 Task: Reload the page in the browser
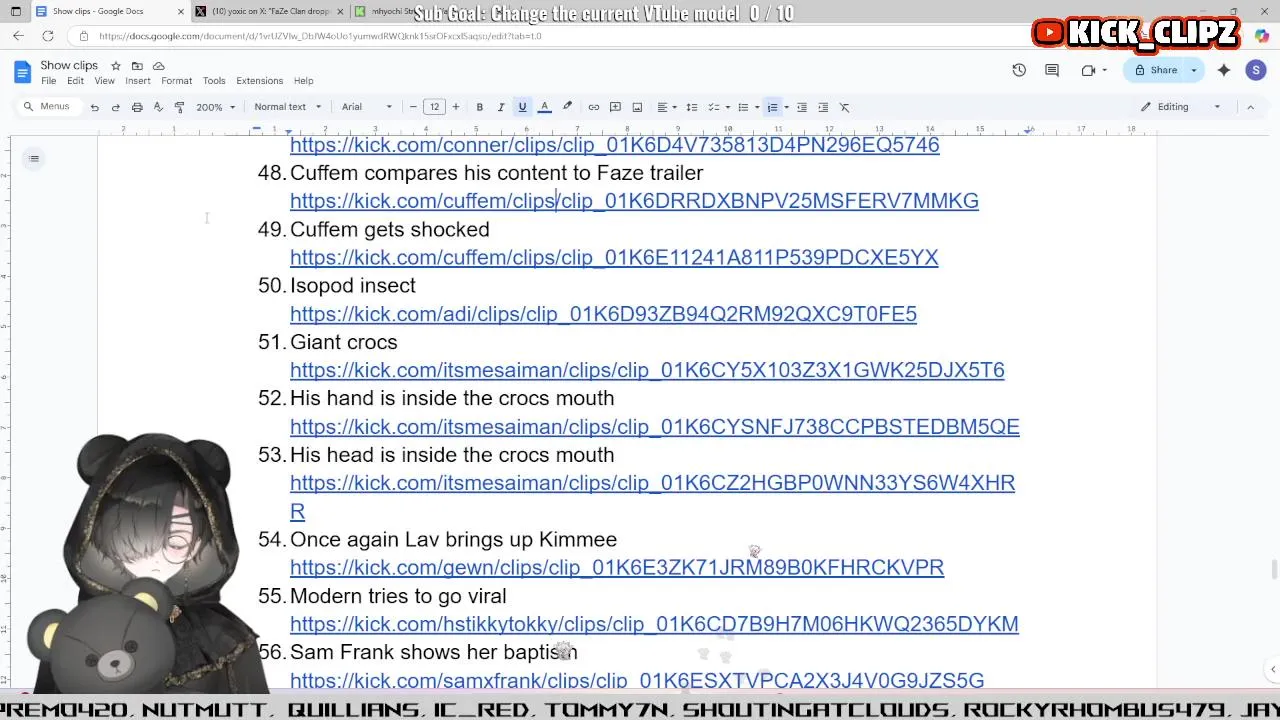point(47,36)
